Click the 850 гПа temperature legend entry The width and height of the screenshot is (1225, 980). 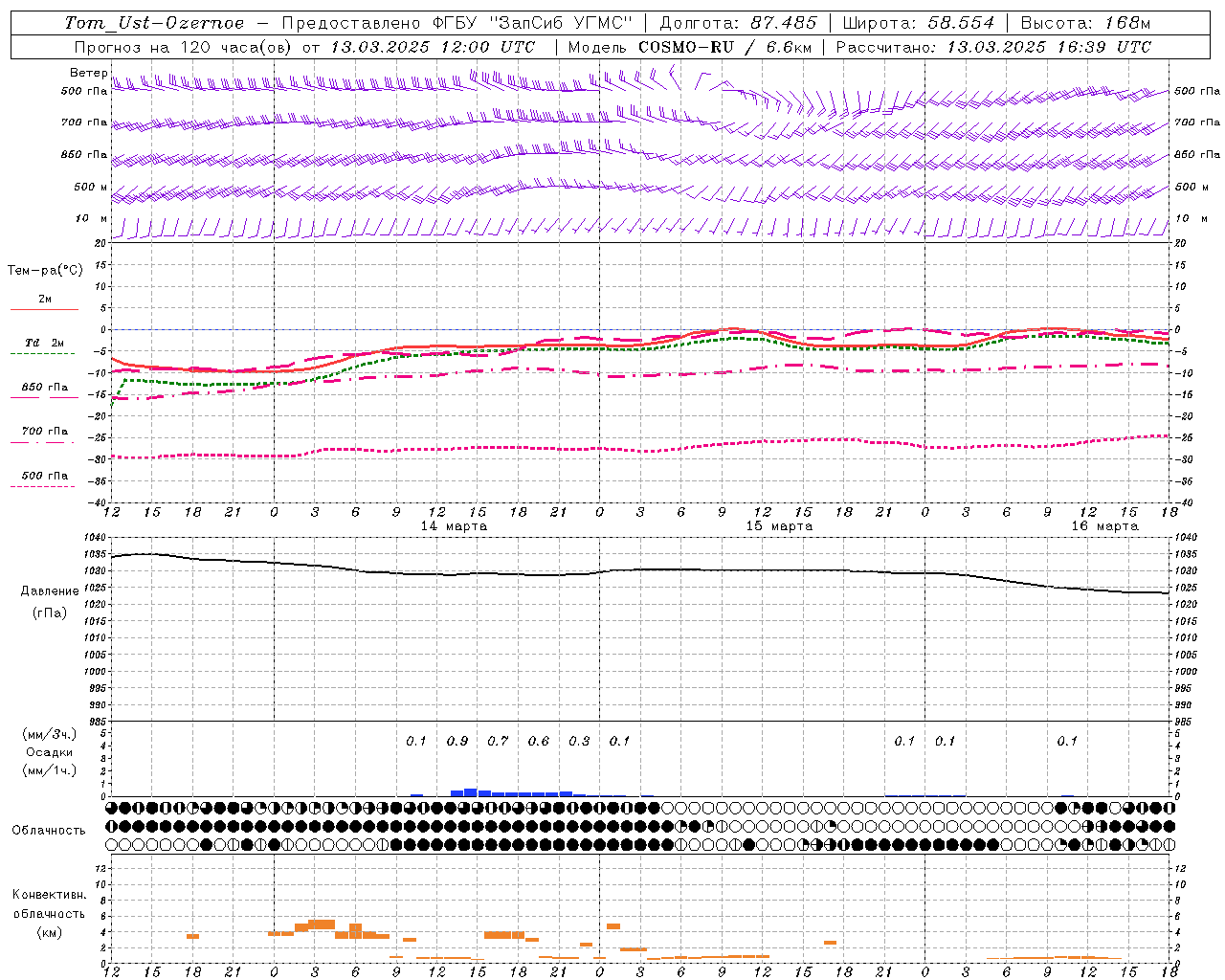(44, 387)
